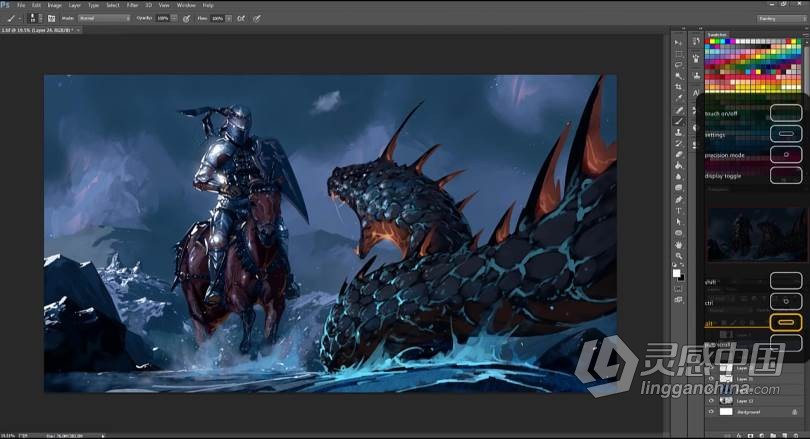
Task: Select the Lasso tool
Action: point(678,65)
